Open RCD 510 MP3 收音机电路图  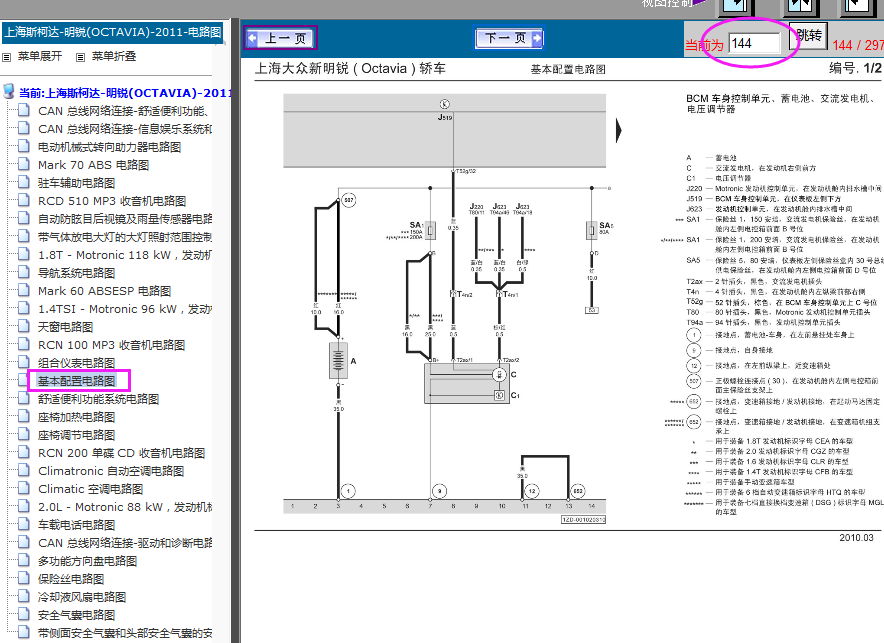(112, 201)
